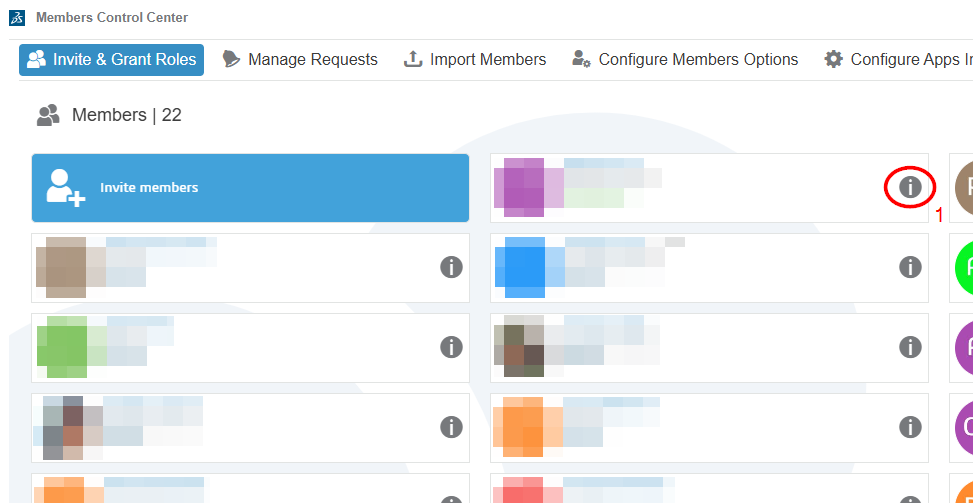Click the 3DS logo beside Members Control Center

tap(17, 18)
